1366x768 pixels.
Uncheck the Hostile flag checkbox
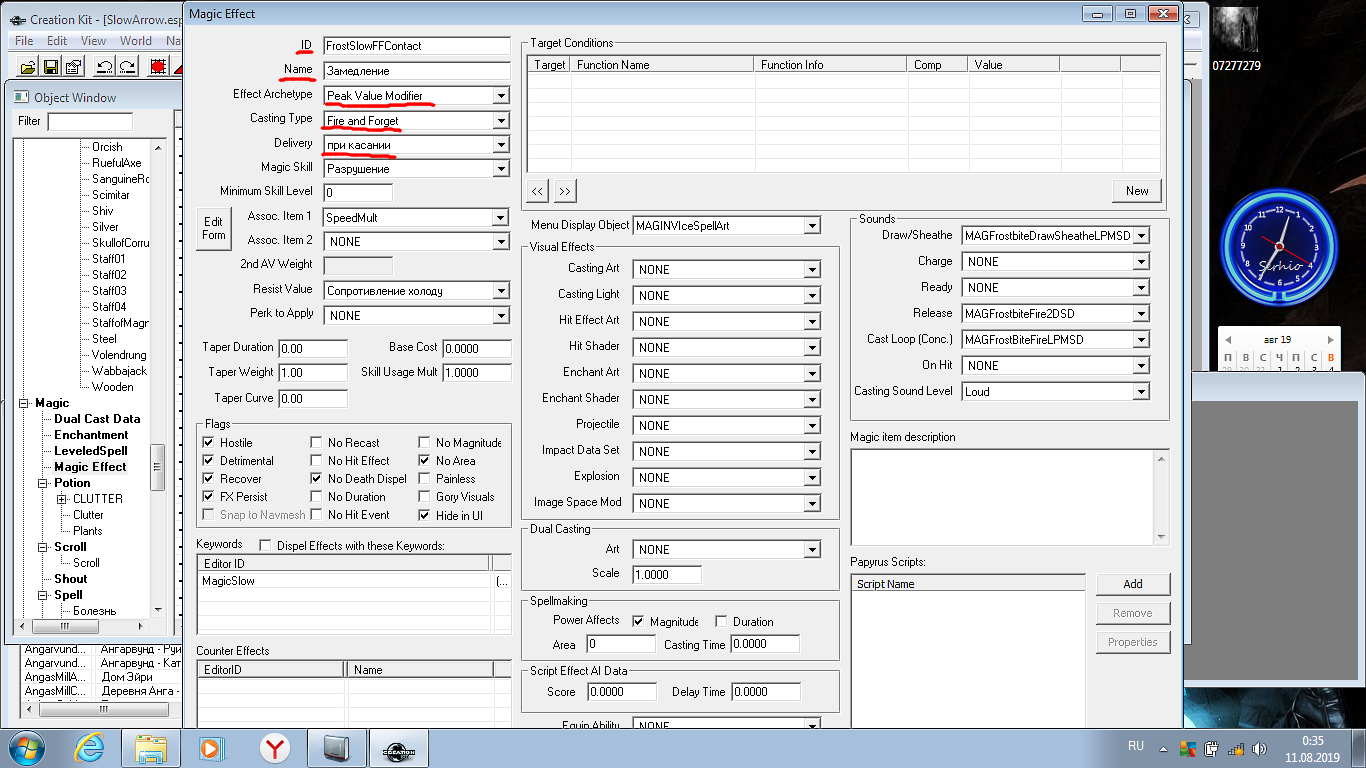click(x=208, y=443)
